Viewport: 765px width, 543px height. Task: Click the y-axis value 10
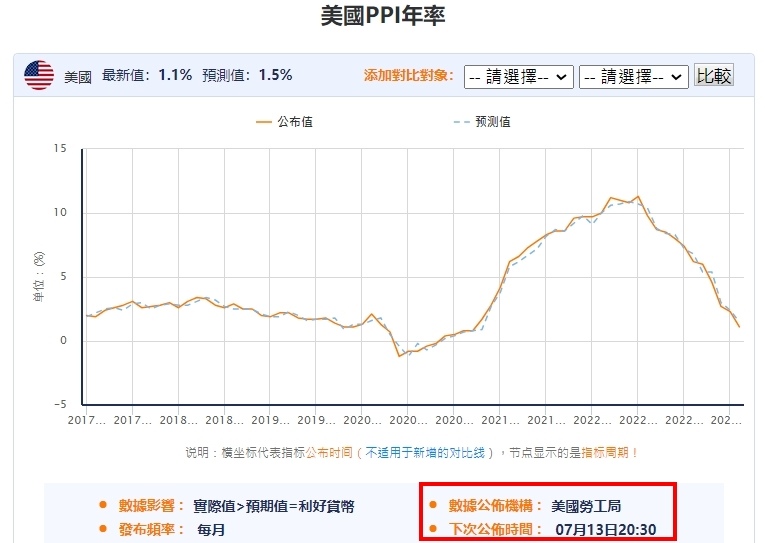(x=60, y=213)
